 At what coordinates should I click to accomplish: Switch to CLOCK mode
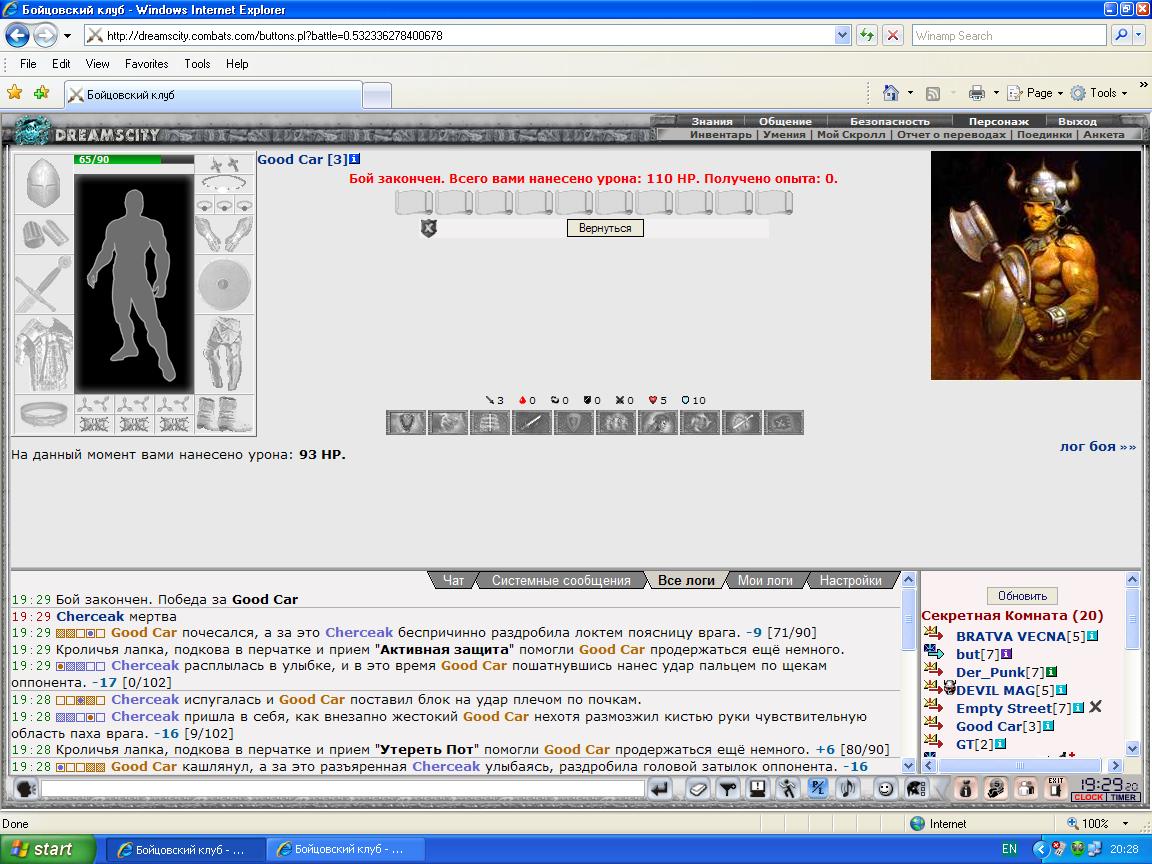[x=1088, y=797]
